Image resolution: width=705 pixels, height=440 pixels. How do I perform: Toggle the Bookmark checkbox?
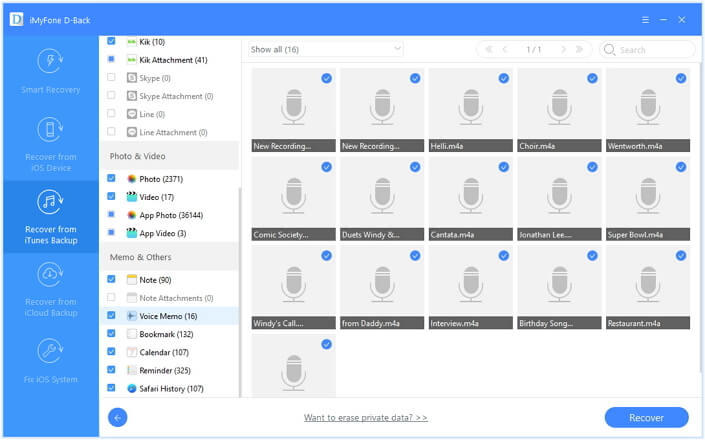tap(112, 333)
